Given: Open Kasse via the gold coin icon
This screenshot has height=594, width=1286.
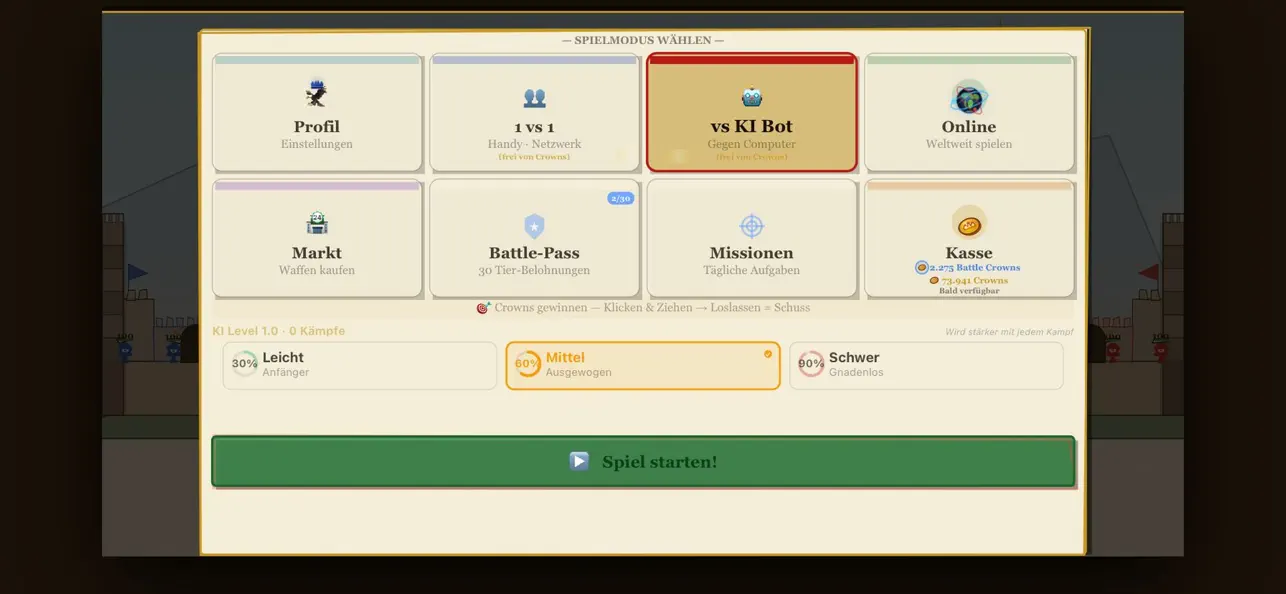Looking at the screenshot, I should pos(969,224).
